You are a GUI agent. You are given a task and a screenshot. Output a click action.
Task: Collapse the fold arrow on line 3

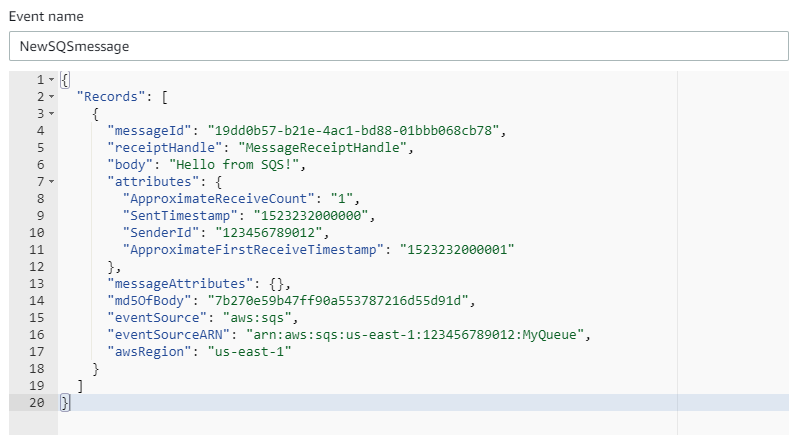point(51,114)
